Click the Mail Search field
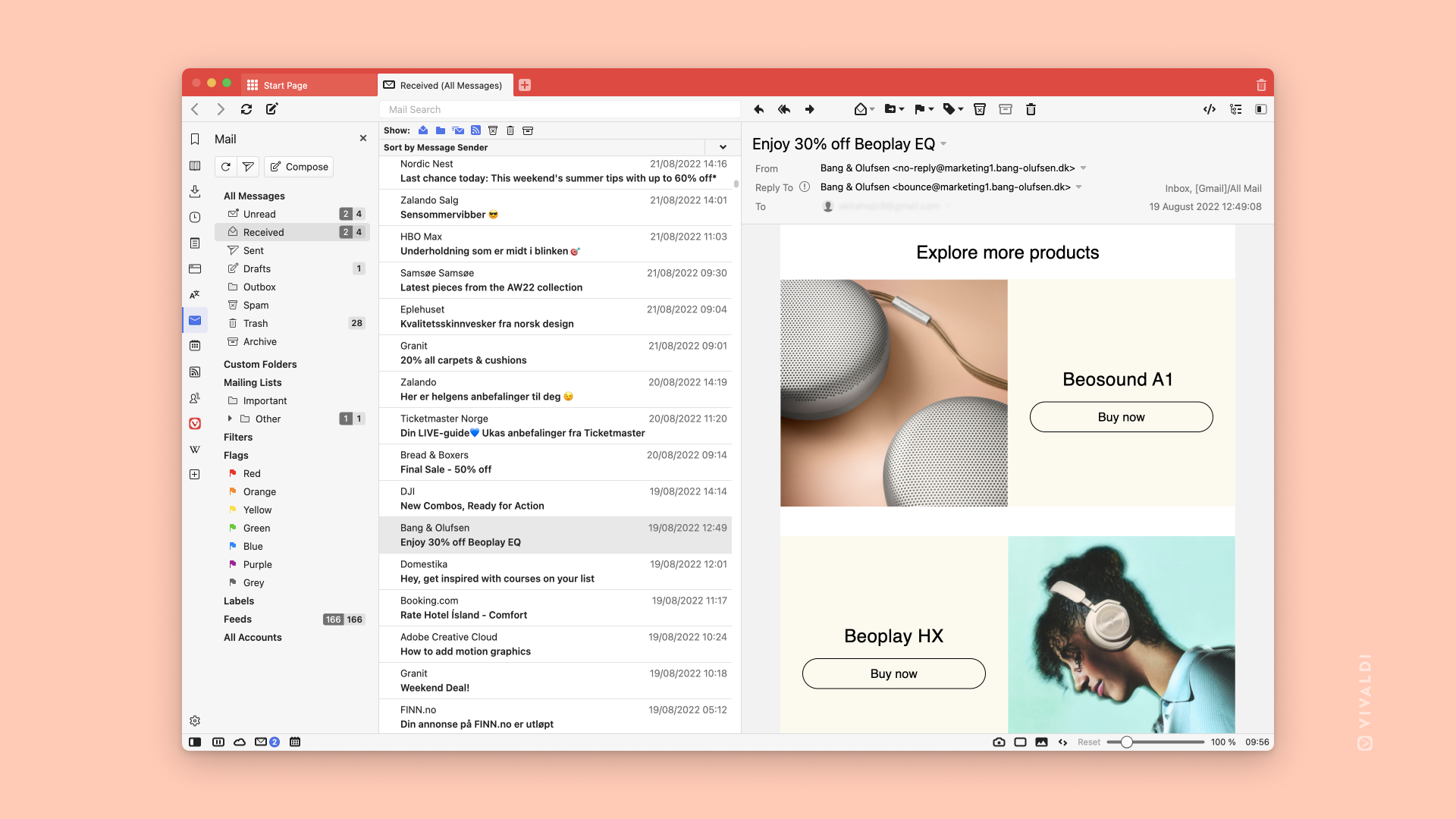Screen dimensions: 1456x819 click(560, 109)
